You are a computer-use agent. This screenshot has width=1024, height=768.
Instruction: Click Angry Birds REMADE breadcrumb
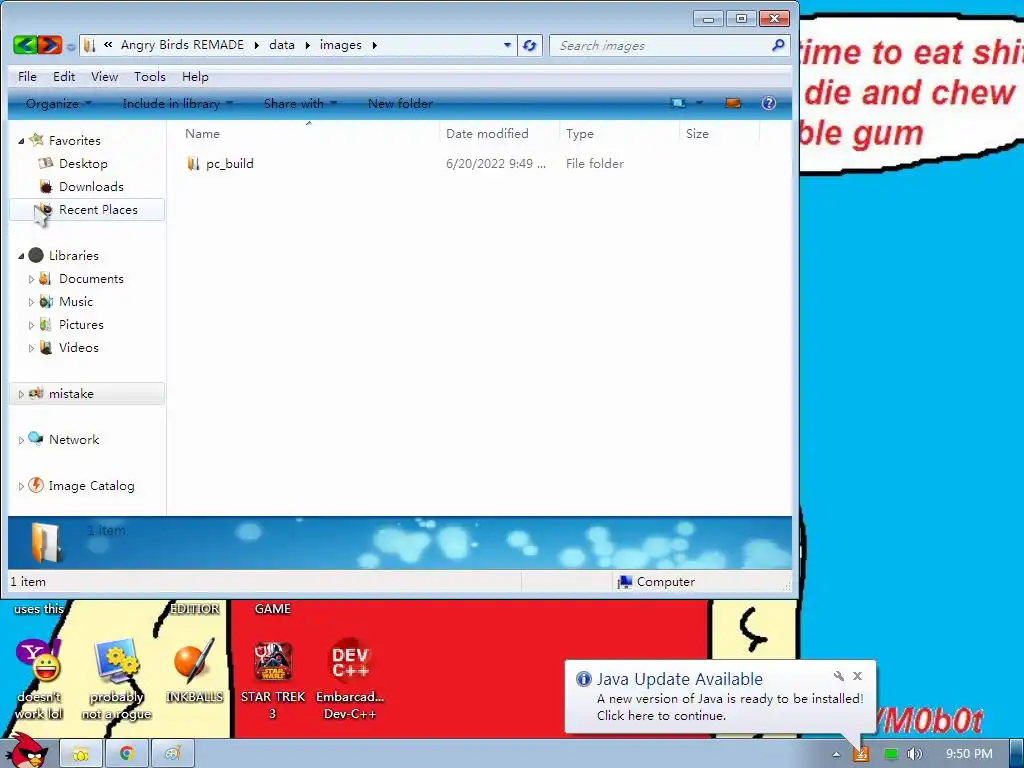182,45
